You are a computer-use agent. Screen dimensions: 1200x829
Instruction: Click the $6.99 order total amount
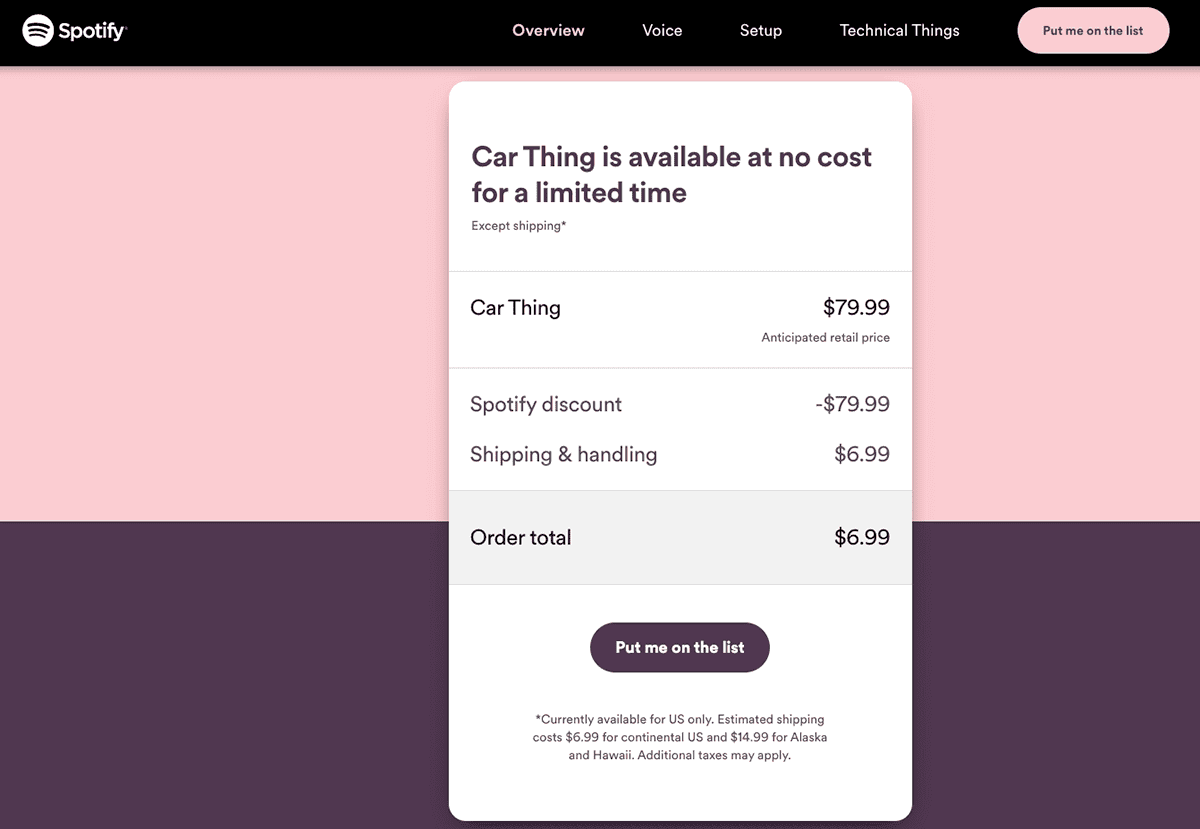tap(862, 537)
